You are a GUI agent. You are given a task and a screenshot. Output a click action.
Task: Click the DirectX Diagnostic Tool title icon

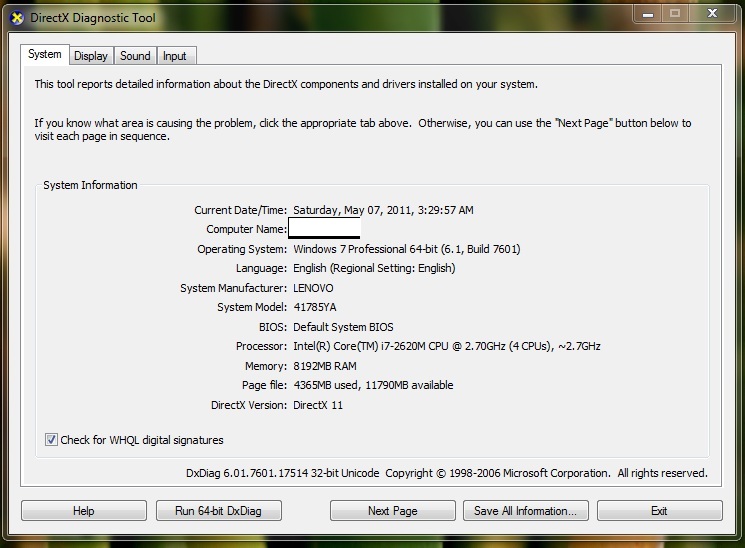pyautogui.click(x=17, y=18)
